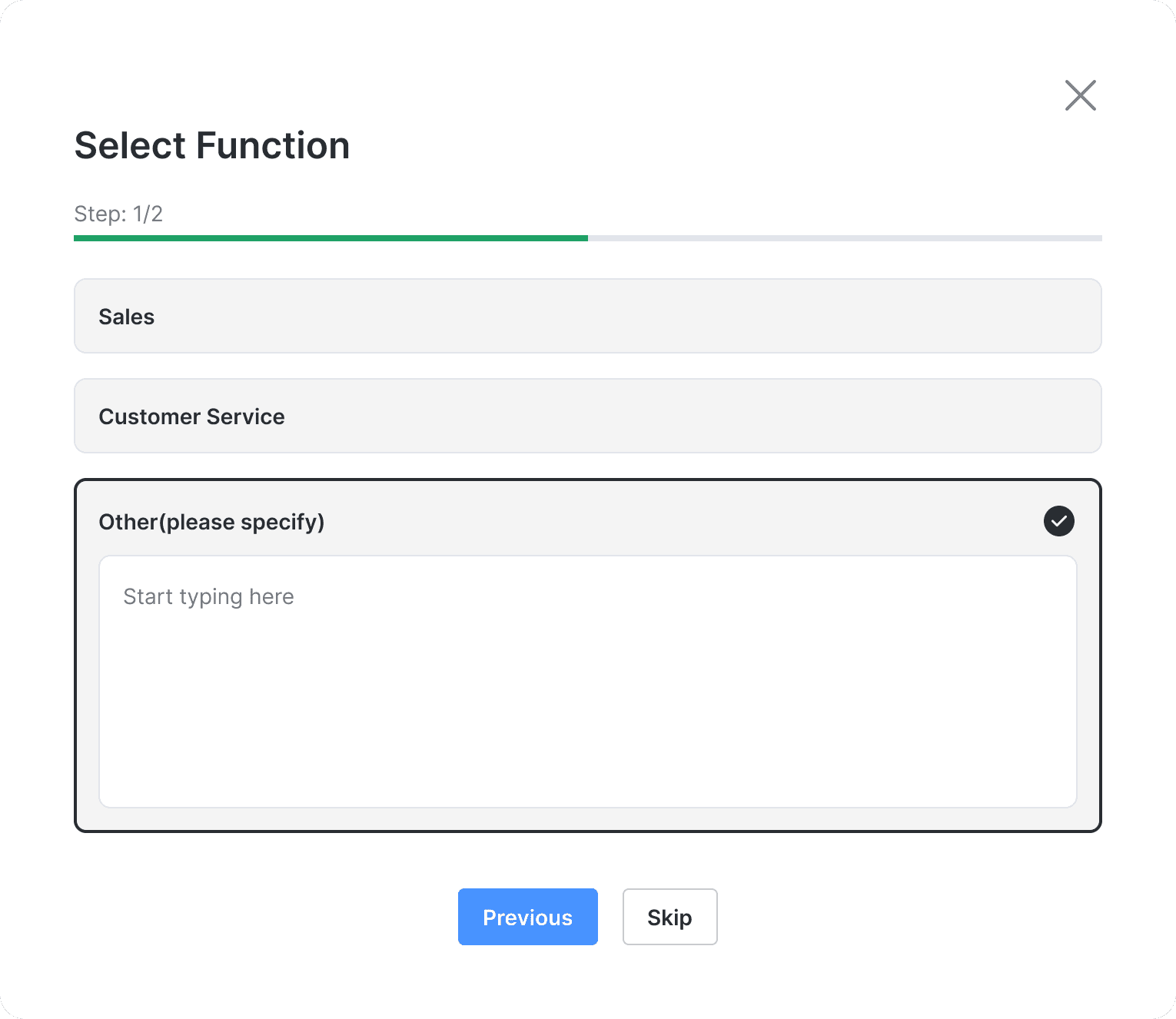Click the green filled progress bar segment

[331, 238]
